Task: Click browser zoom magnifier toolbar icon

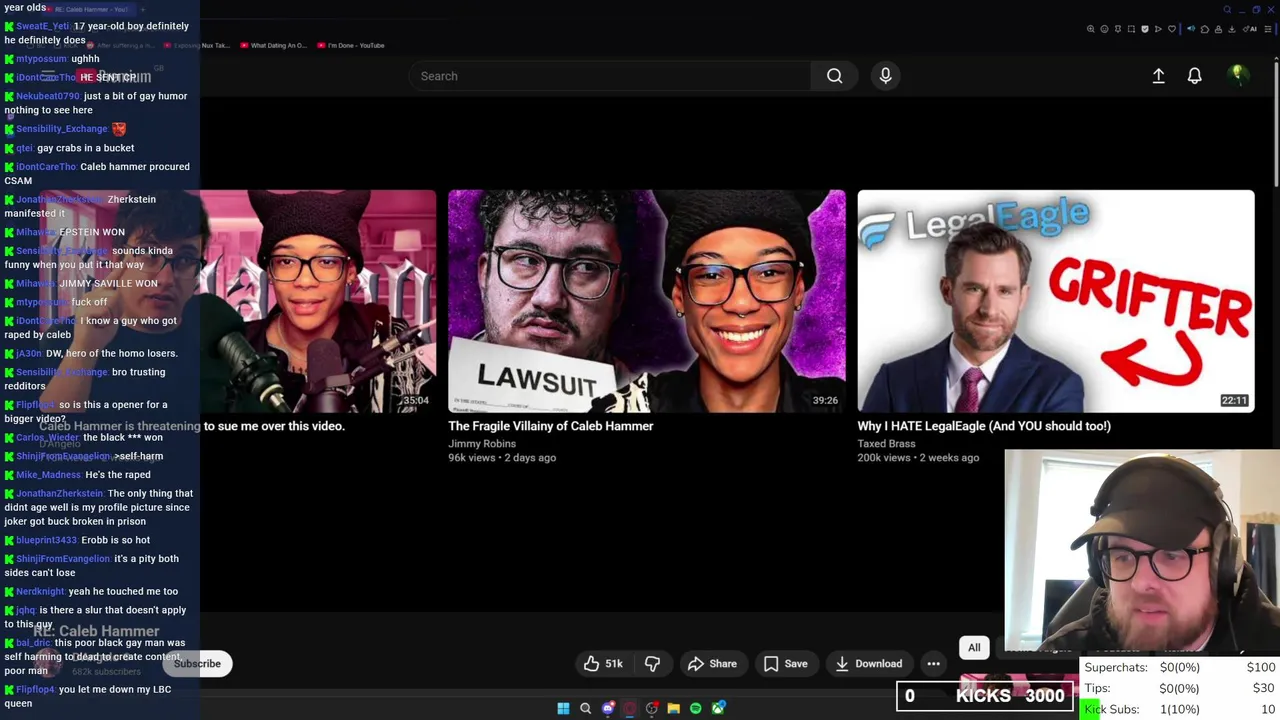Action: tap(1091, 29)
